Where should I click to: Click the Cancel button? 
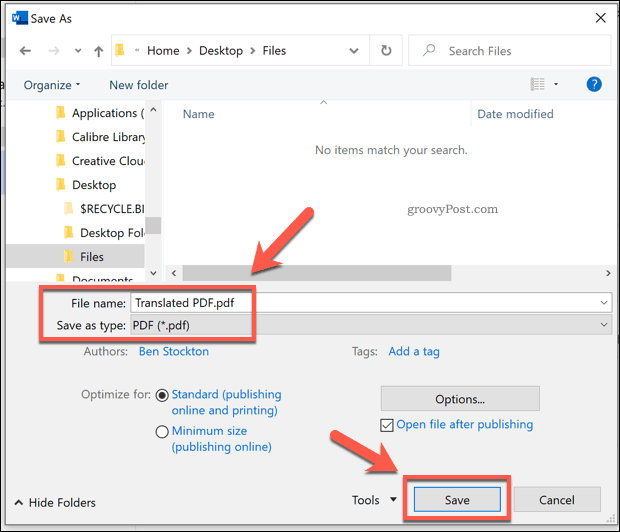pos(557,500)
